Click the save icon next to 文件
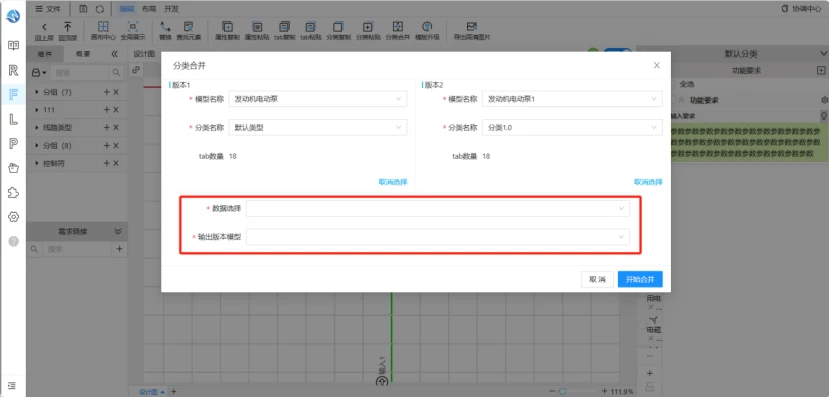The width and height of the screenshot is (829, 397). (83, 9)
